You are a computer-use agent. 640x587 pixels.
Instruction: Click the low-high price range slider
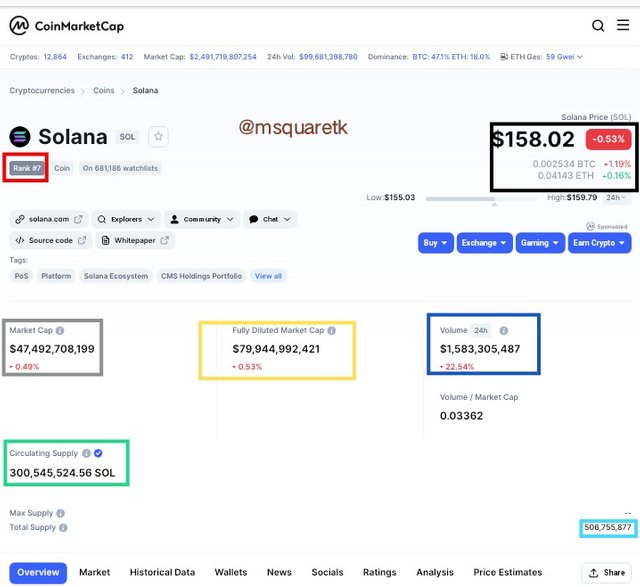tap(481, 199)
